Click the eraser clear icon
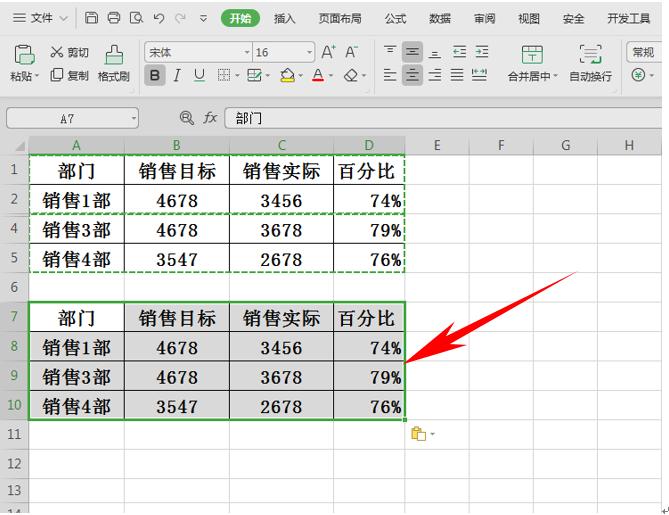The width and height of the screenshot is (669, 515). (351, 76)
